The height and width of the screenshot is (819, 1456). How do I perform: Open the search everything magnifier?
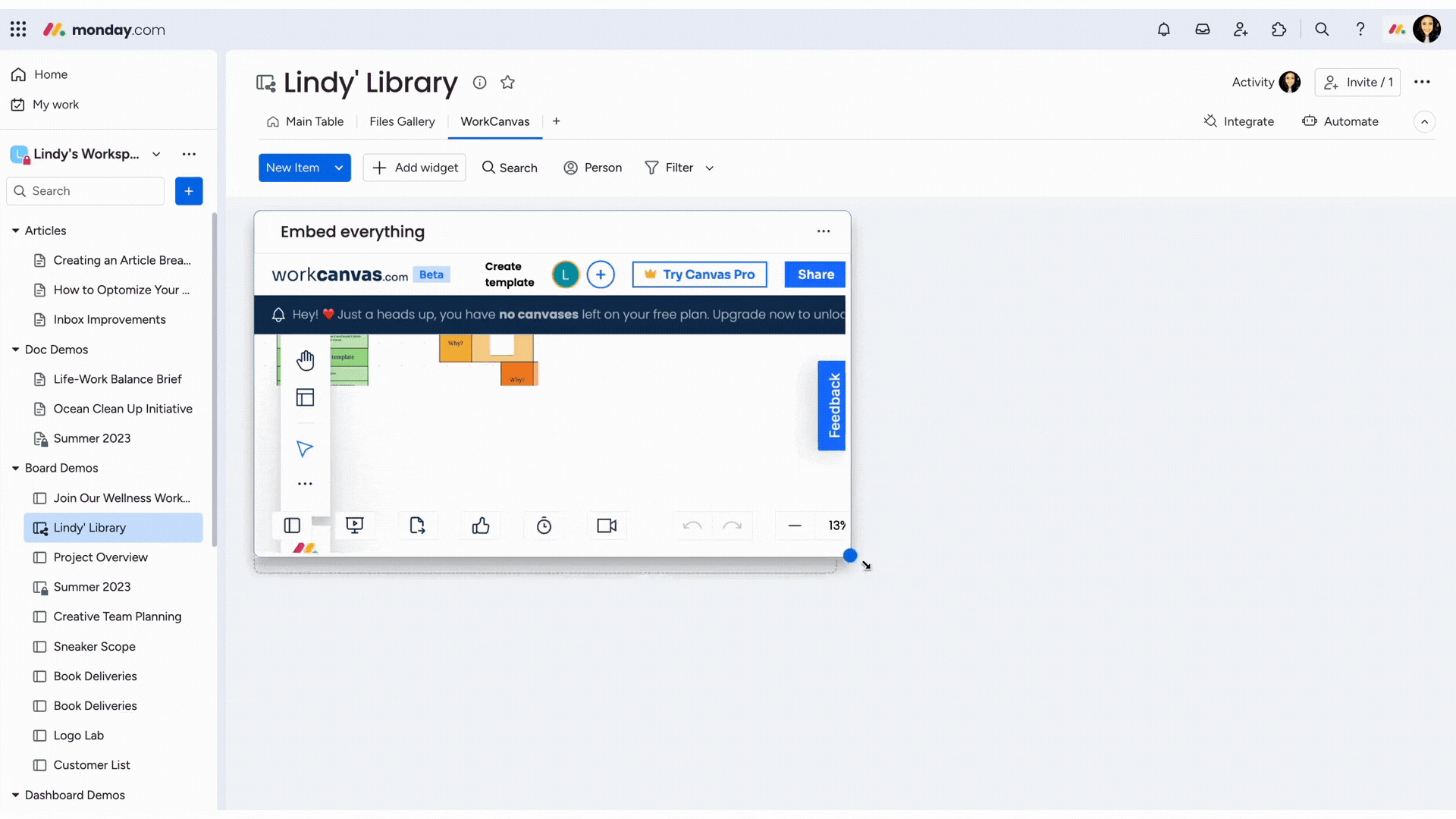pos(1322,30)
